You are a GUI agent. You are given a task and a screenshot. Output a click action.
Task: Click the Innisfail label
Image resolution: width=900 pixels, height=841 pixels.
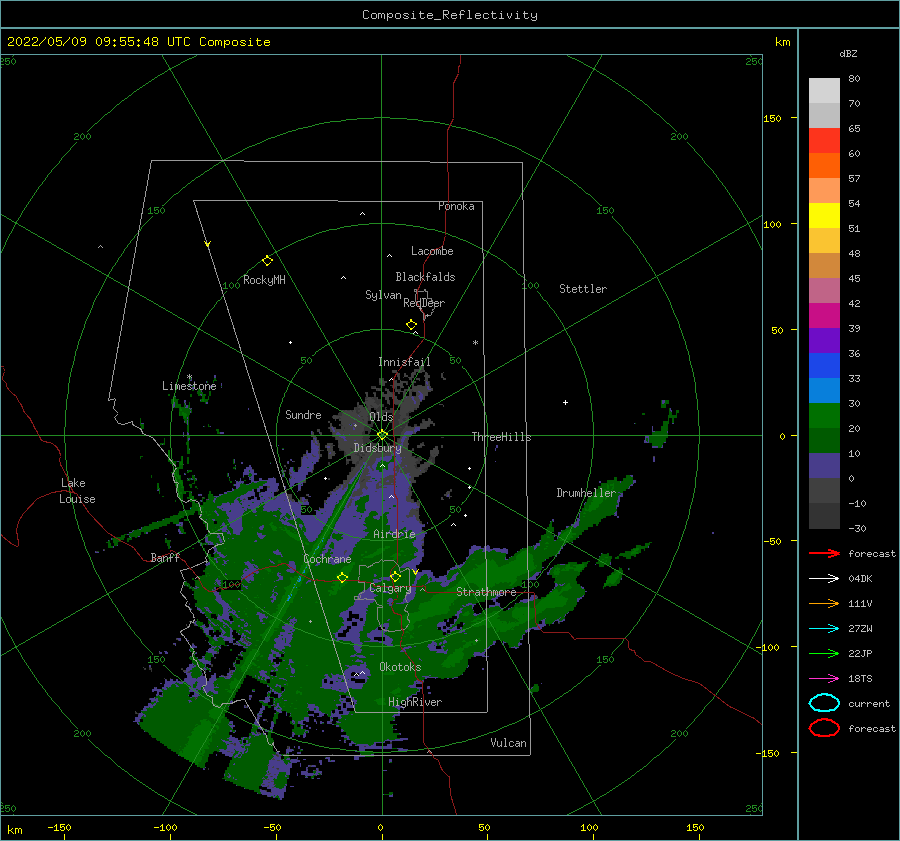404,362
